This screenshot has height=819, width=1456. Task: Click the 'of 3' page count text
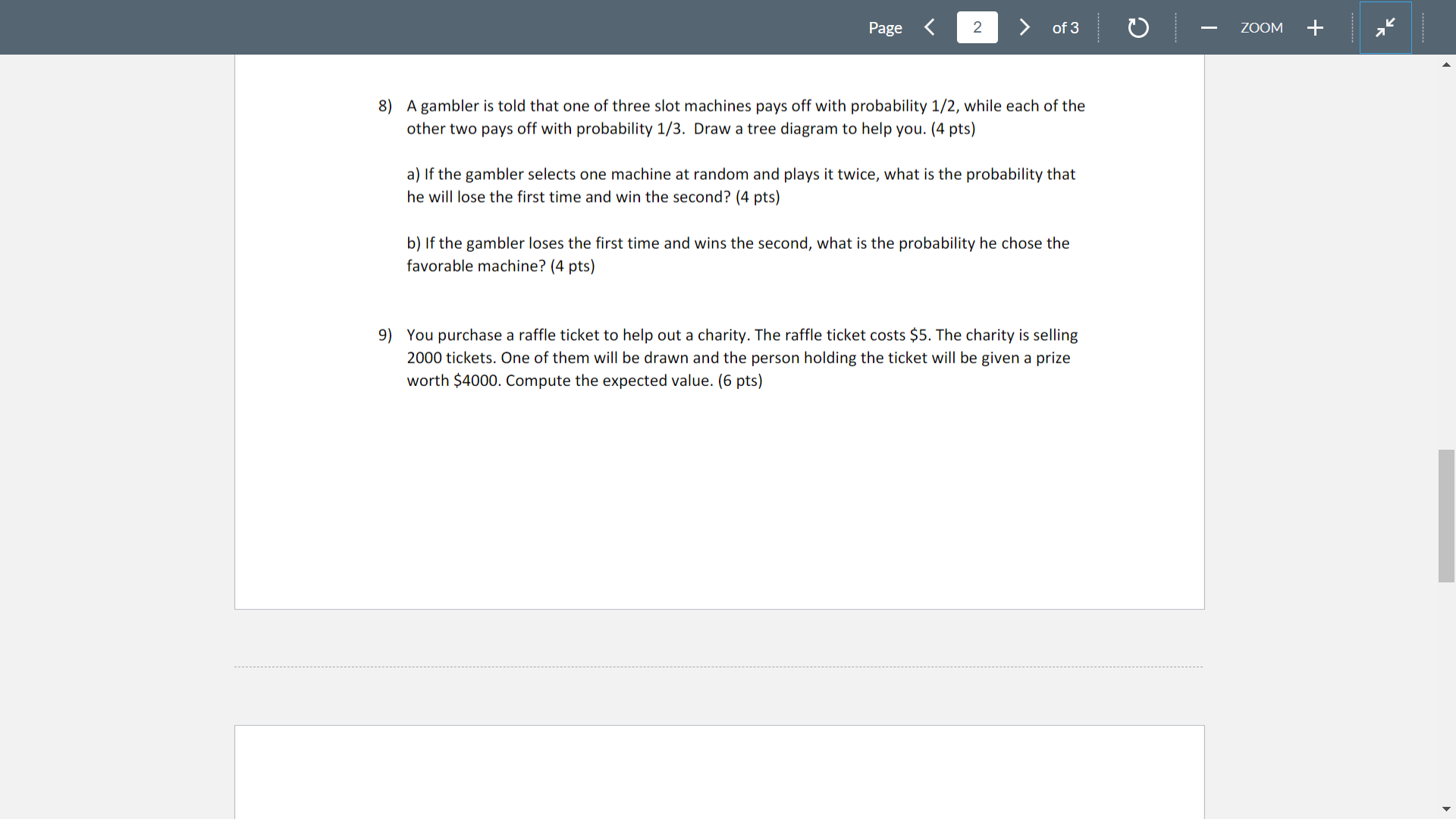pyautogui.click(x=1065, y=28)
